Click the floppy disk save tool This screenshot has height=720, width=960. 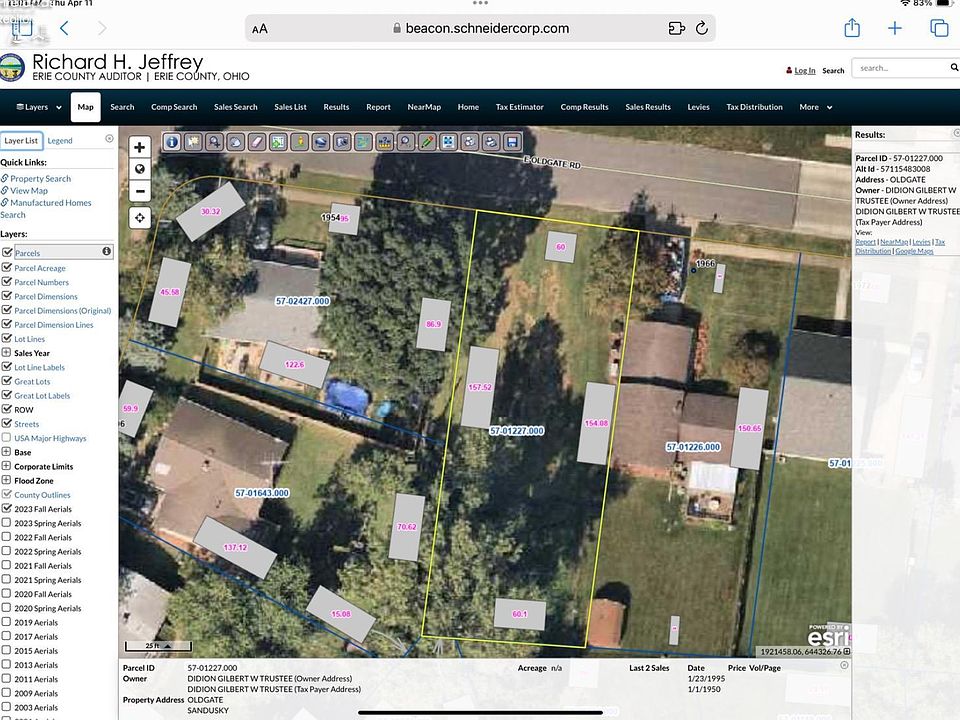[512, 142]
